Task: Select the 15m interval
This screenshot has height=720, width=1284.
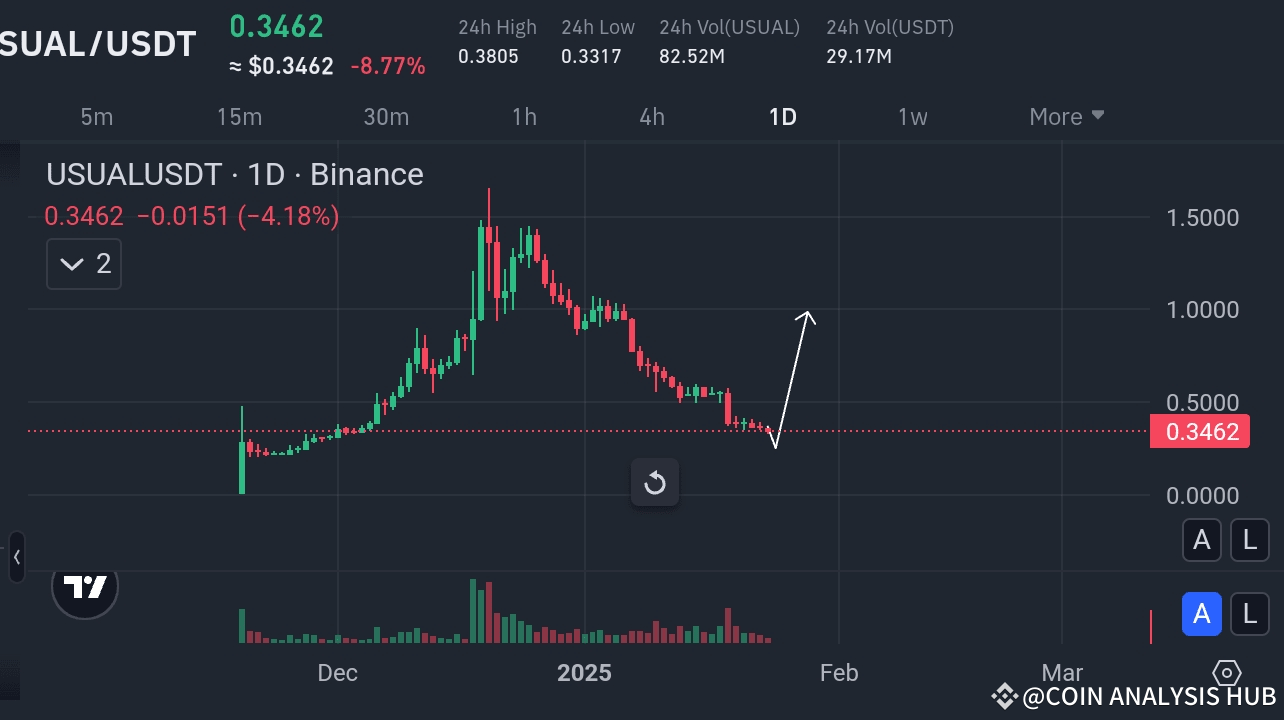Action: (x=239, y=116)
